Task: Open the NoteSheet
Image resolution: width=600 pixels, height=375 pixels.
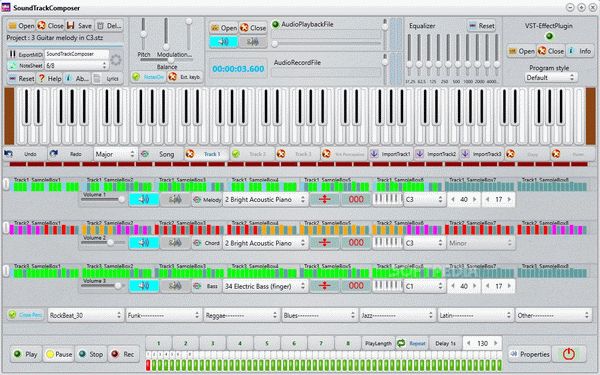Action: (x=25, y=66)
